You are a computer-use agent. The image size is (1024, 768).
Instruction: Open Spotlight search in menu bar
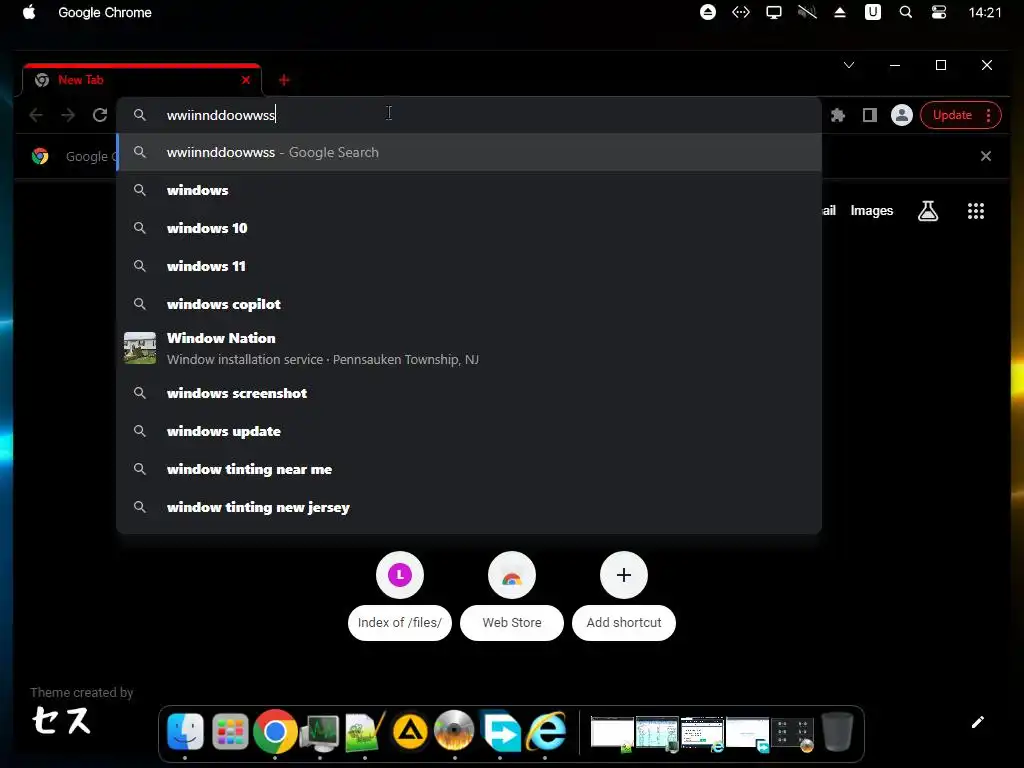point(906,12)
